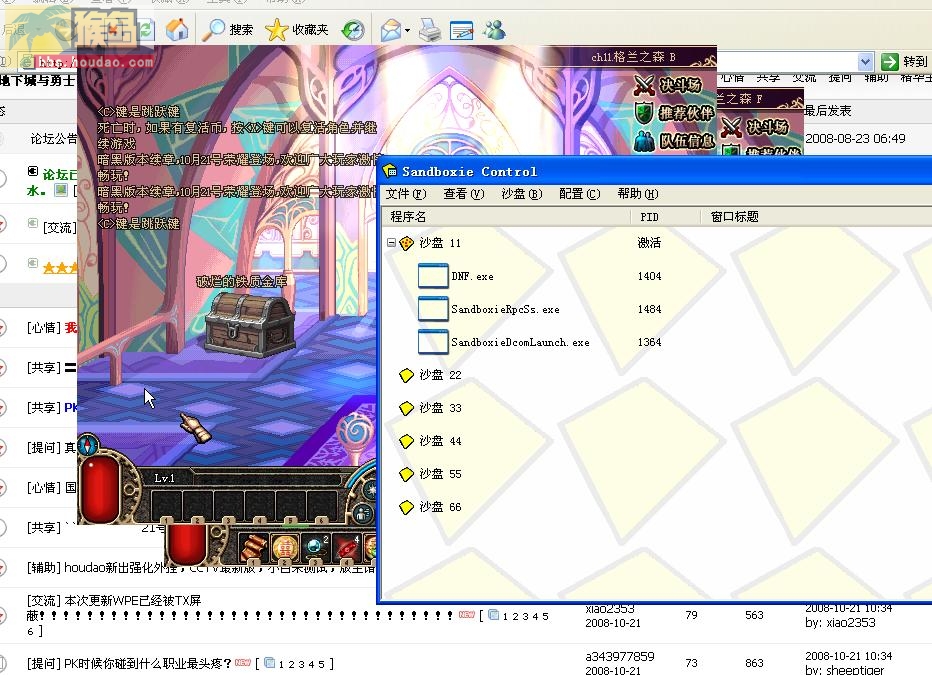Open the History clock icon in toolbar
The width and height of the screenshot is (932, 675).
pyautogui.click(x=353, y=30)
